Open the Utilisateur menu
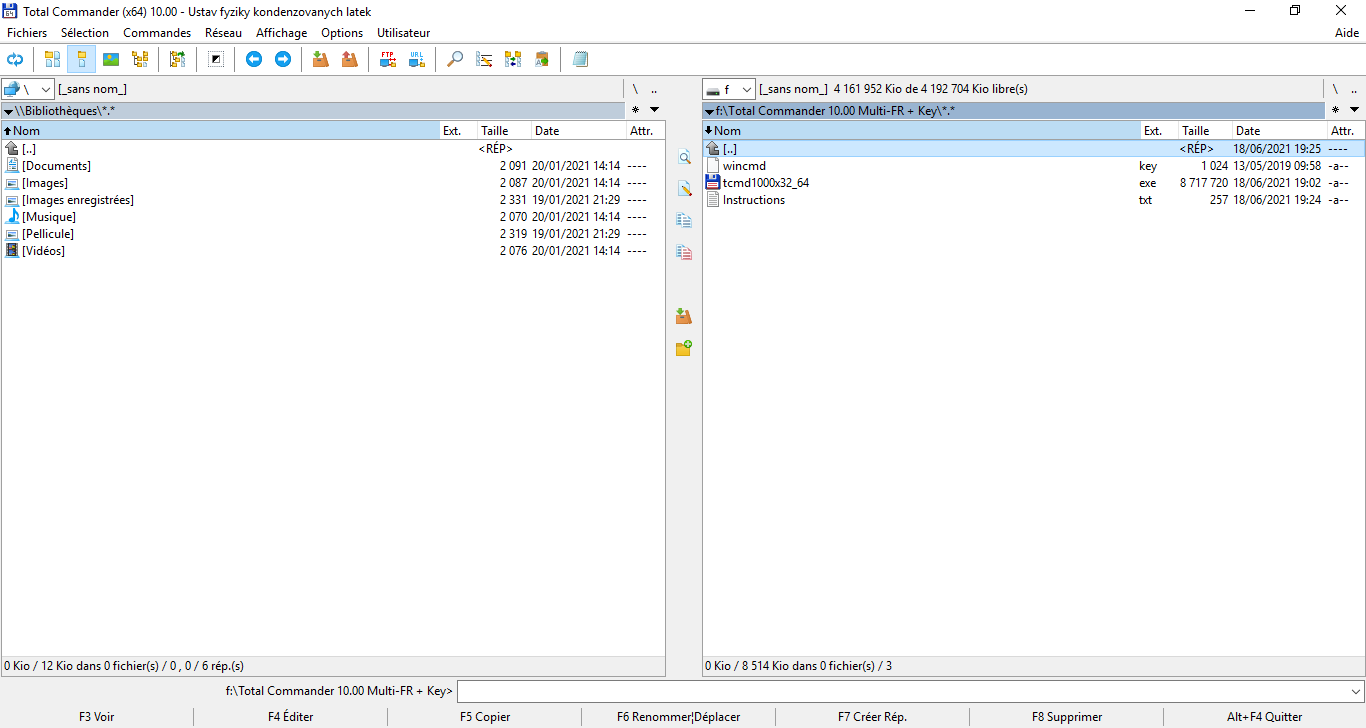Image resolution: width=1366 pixels, height=728 pixels. pyautogui.click(x=404, y=33)
